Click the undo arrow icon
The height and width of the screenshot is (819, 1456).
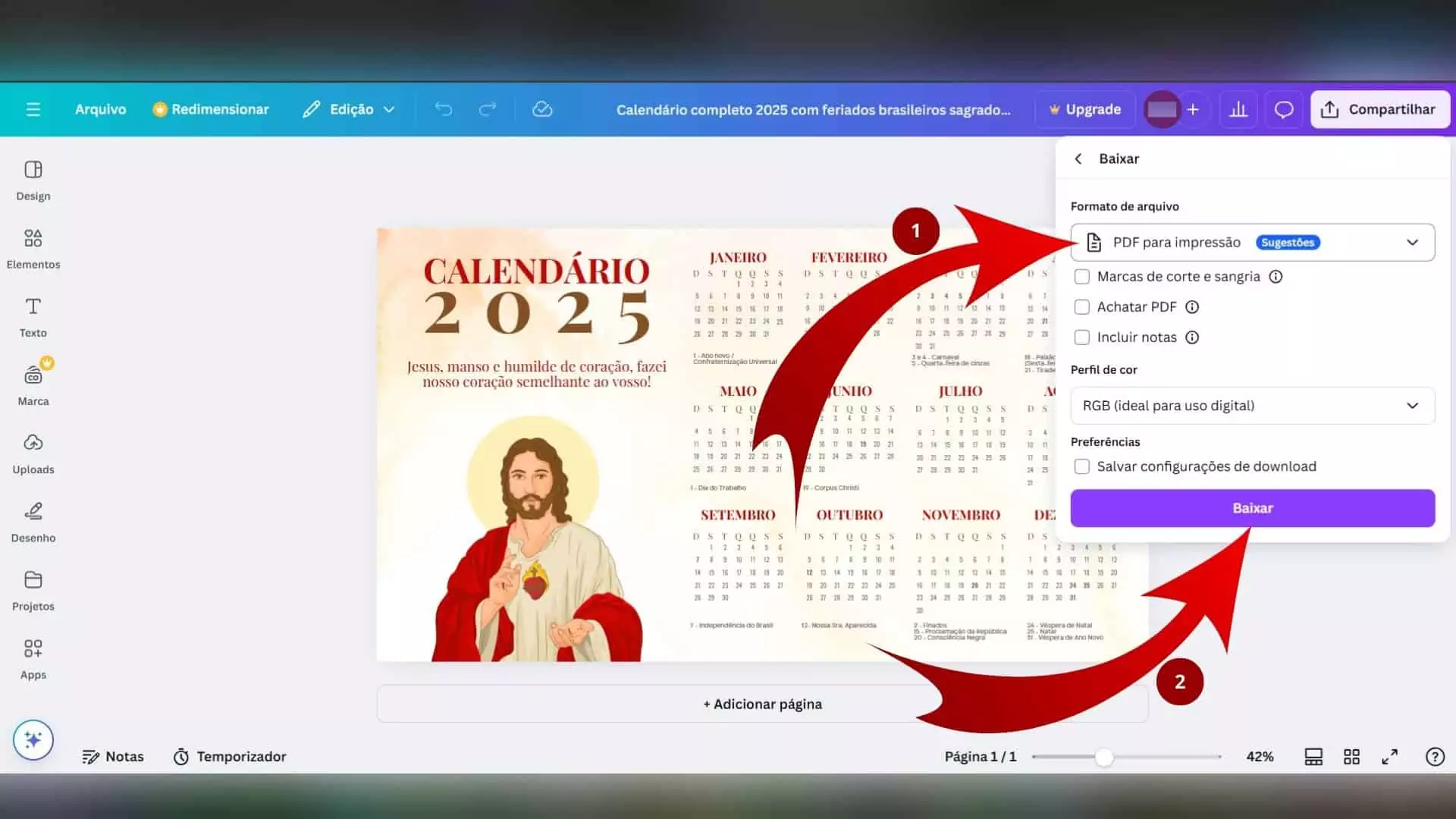tap(444, 109)
